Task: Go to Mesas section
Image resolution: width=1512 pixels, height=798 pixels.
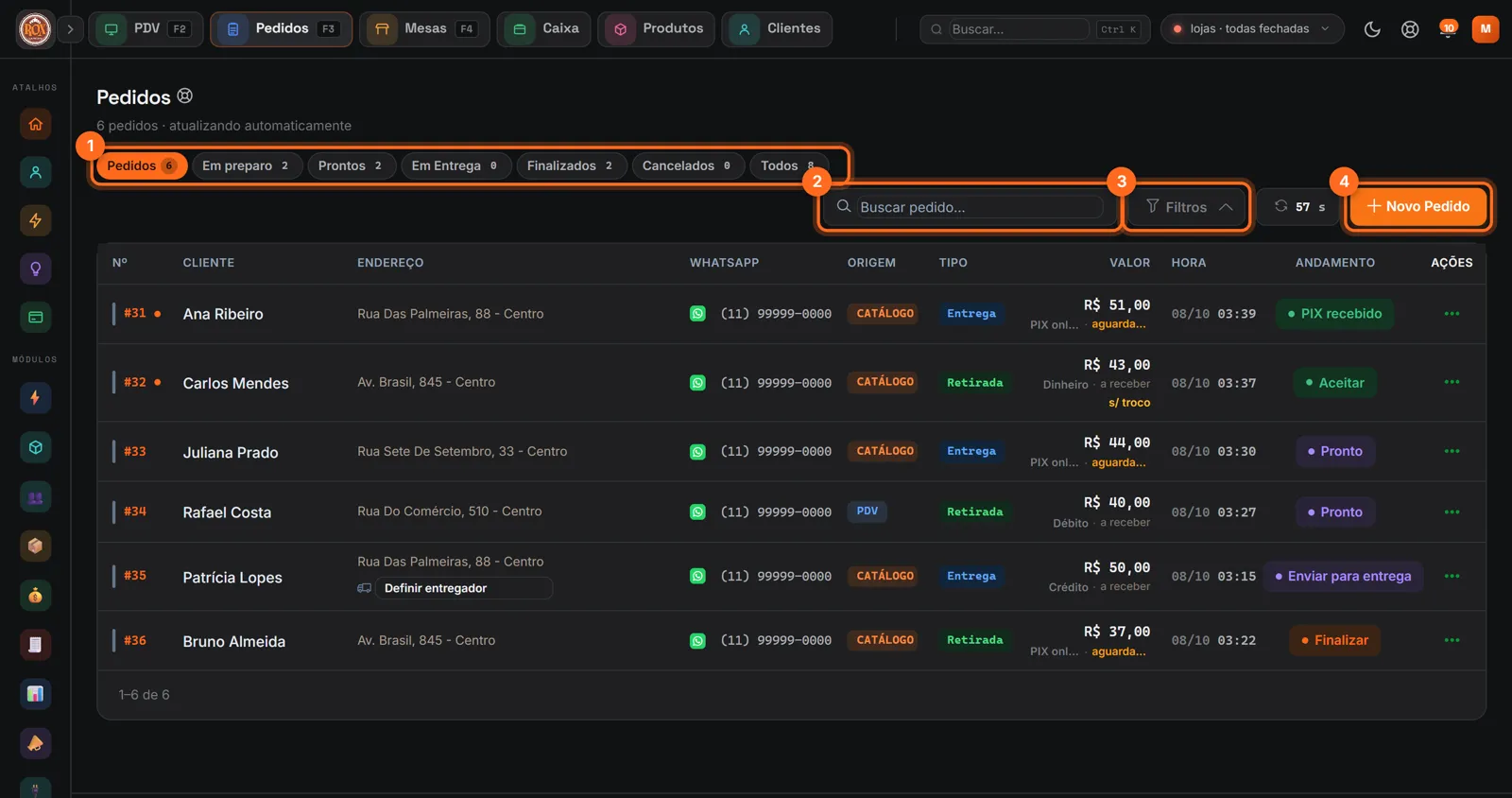Action: (x=424, y=29)
